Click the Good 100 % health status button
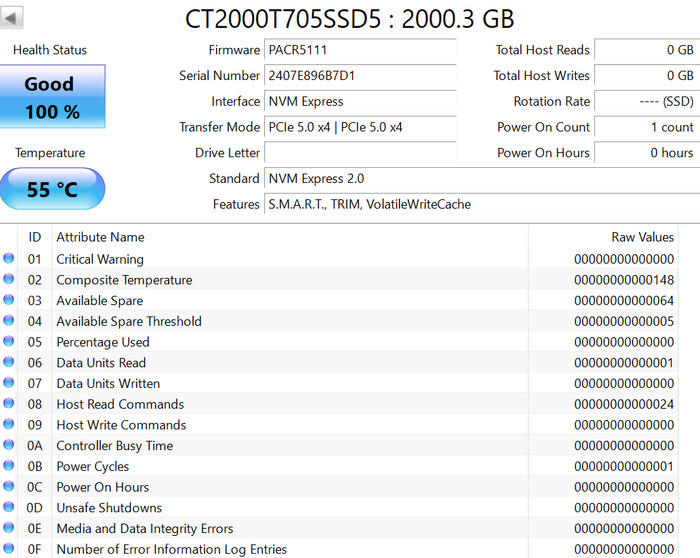This screenshot has width=700, height=558. tap(50, 97)
